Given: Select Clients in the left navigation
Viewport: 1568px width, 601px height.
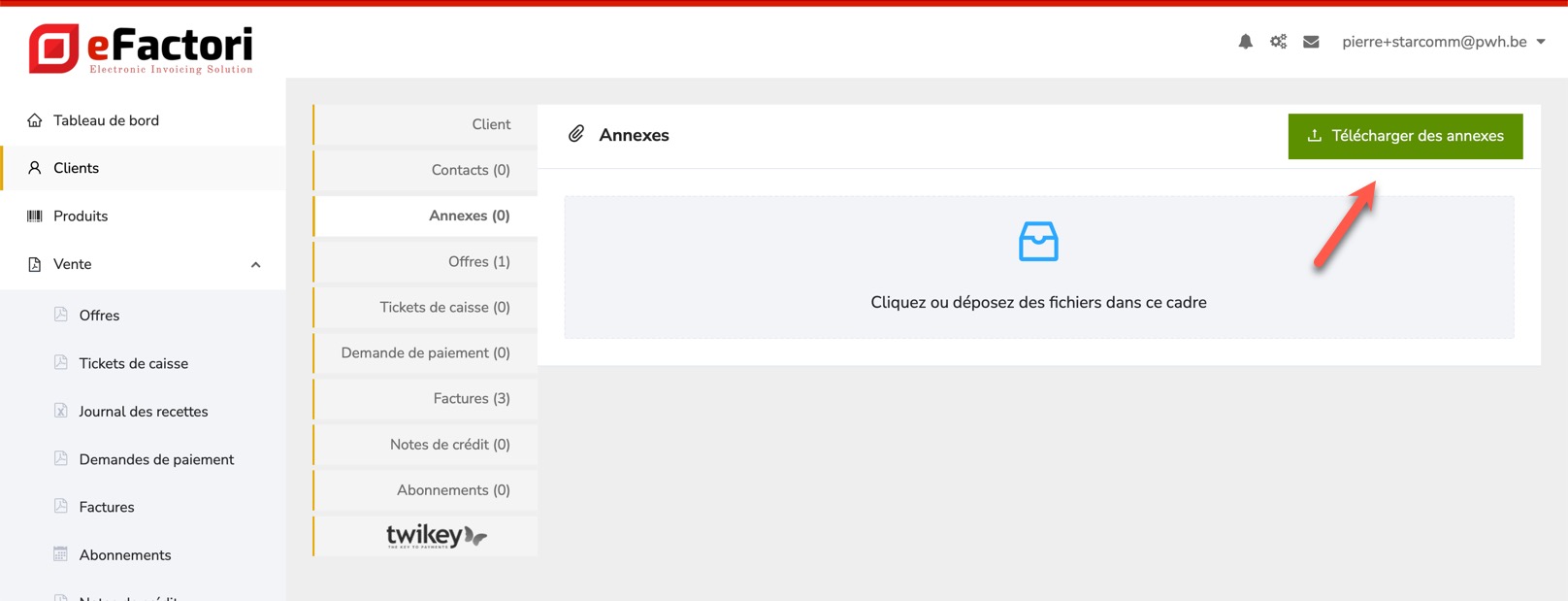Looking at the screenshot, I should 76,168.
